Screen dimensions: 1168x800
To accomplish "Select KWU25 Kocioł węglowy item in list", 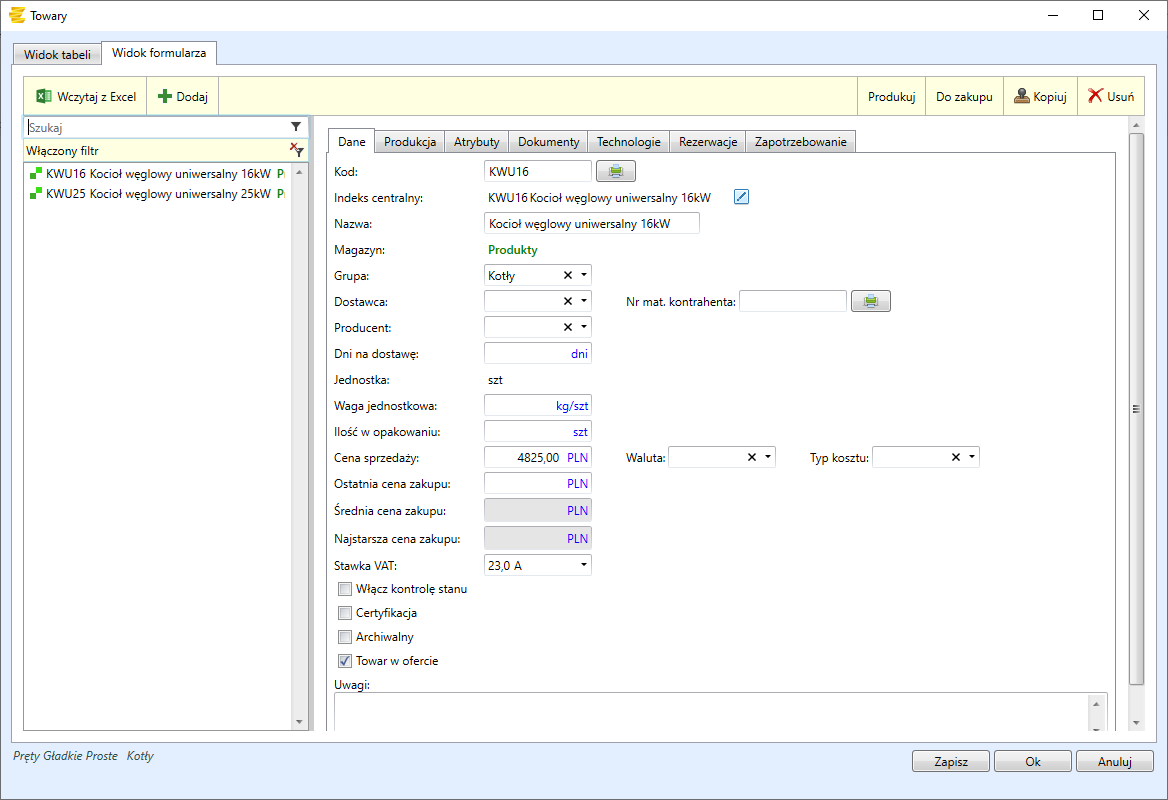I will coord(158,194).
